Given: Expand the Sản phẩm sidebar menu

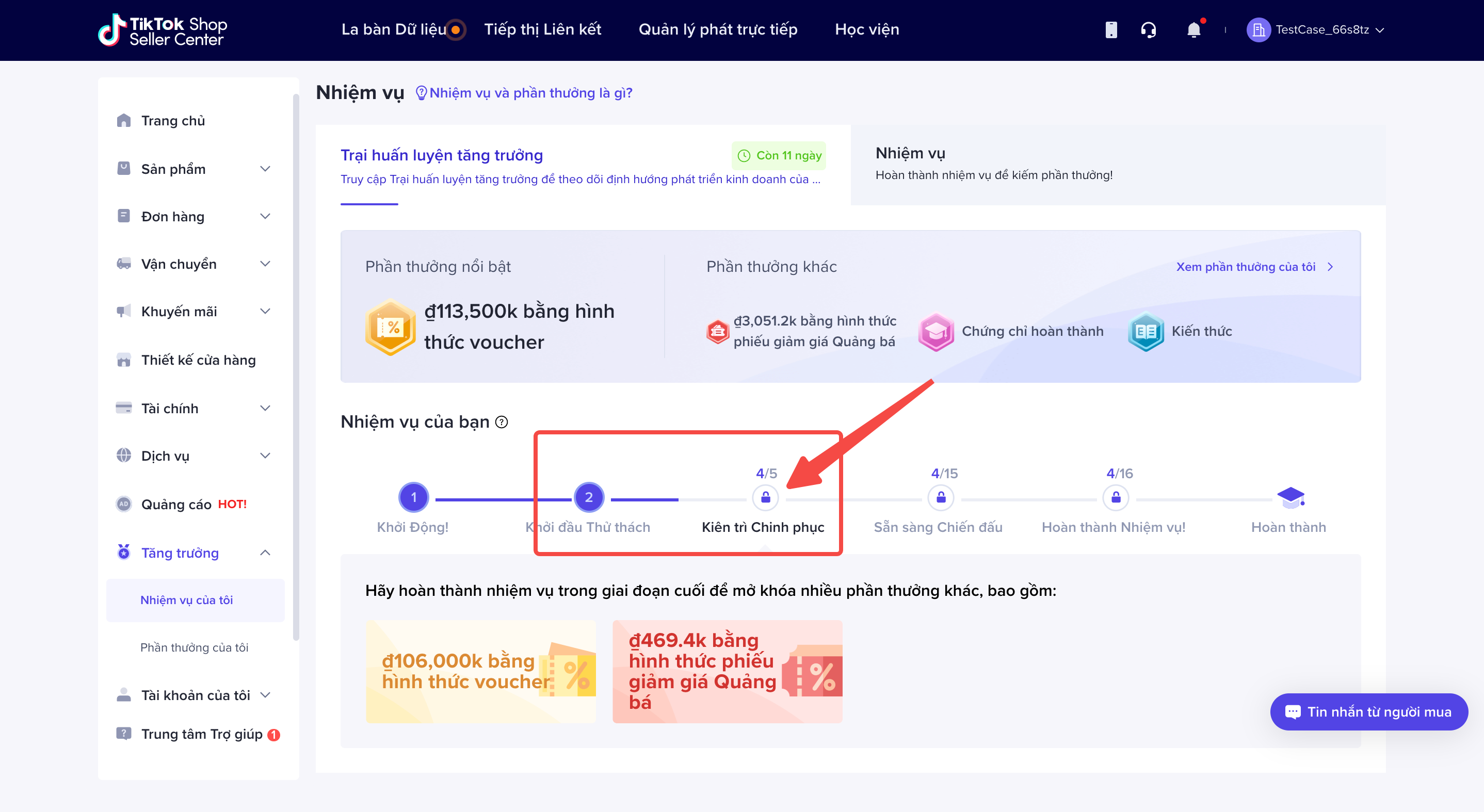Looking at the screenshot, I should coord(264,169).
